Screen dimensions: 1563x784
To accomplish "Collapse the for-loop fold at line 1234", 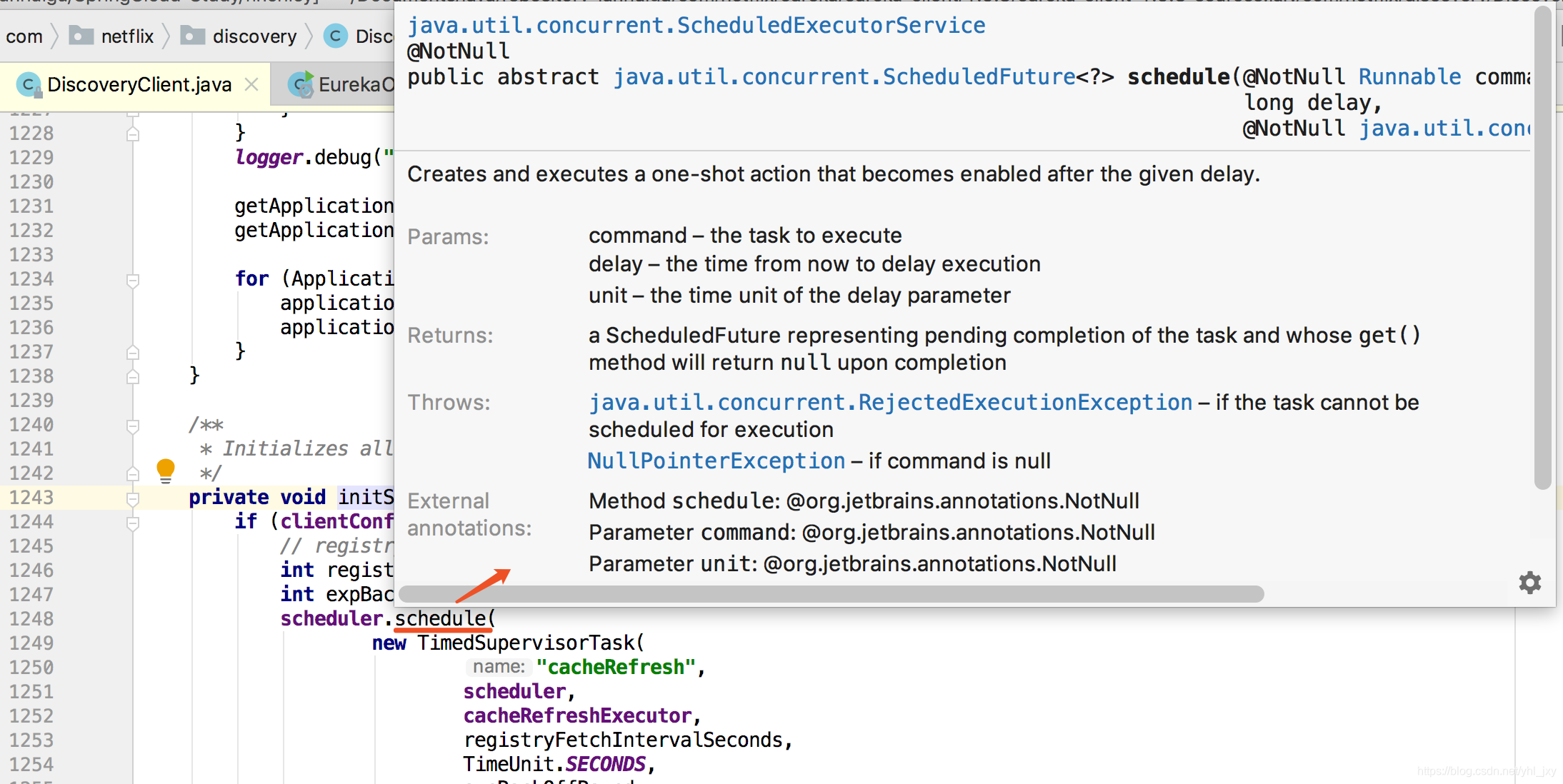I will [133, 279].
